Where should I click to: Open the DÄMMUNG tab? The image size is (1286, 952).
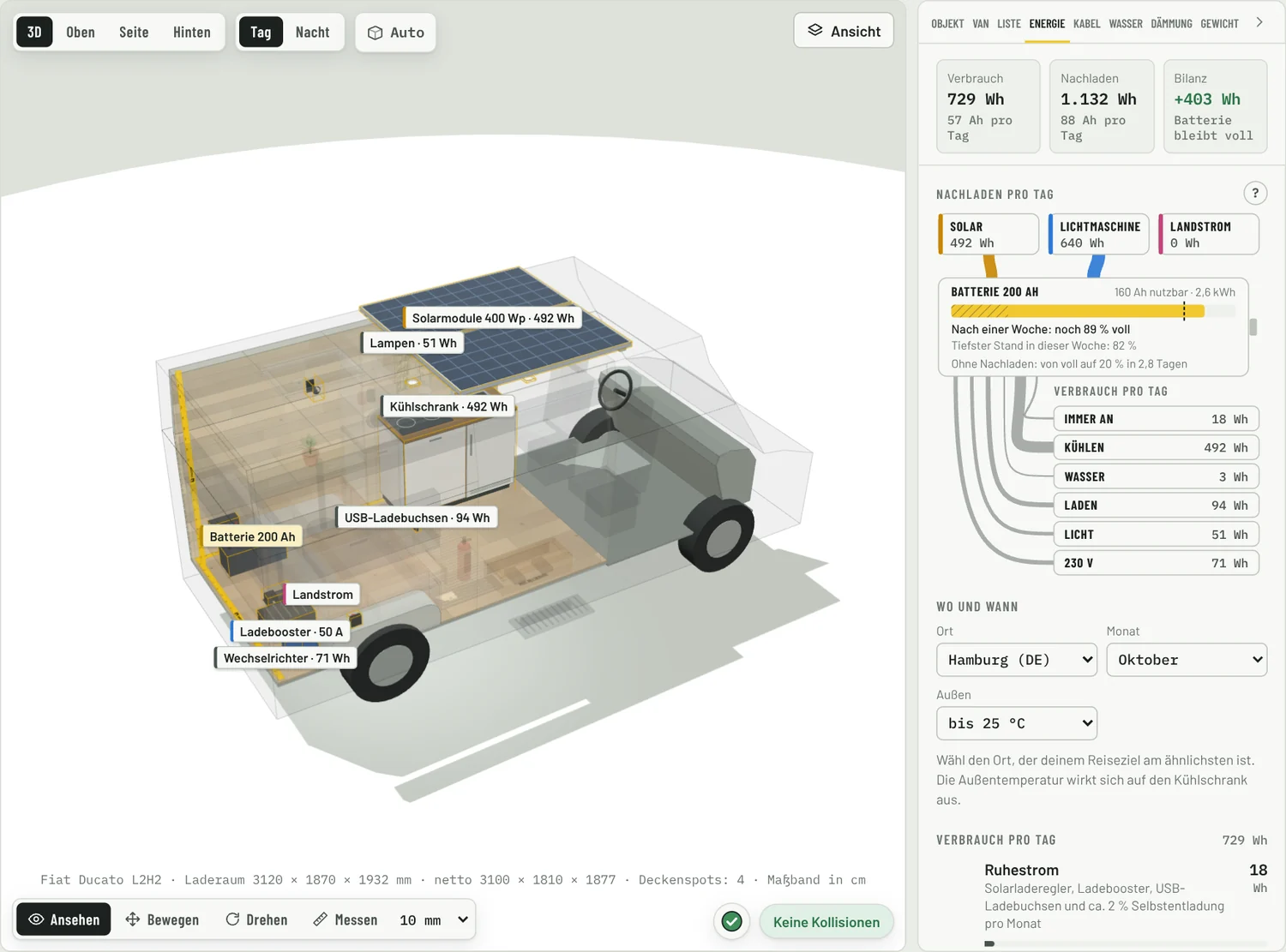pos(1171,24)
